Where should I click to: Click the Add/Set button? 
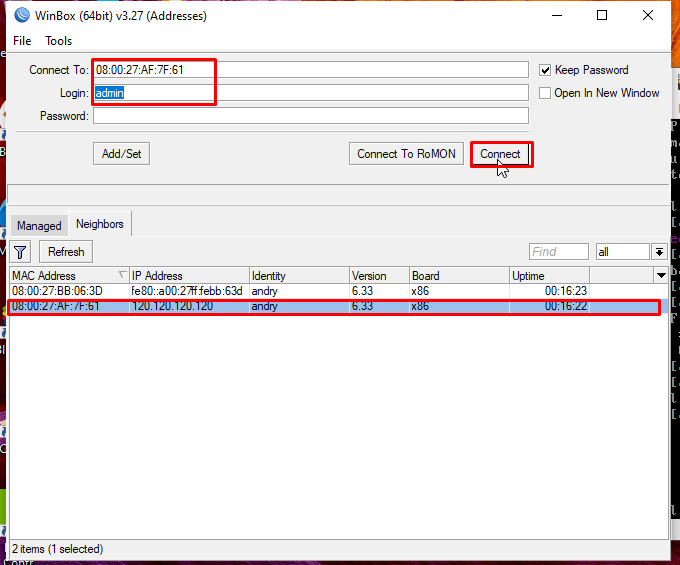pyautogui.click(x=122, y=154)
